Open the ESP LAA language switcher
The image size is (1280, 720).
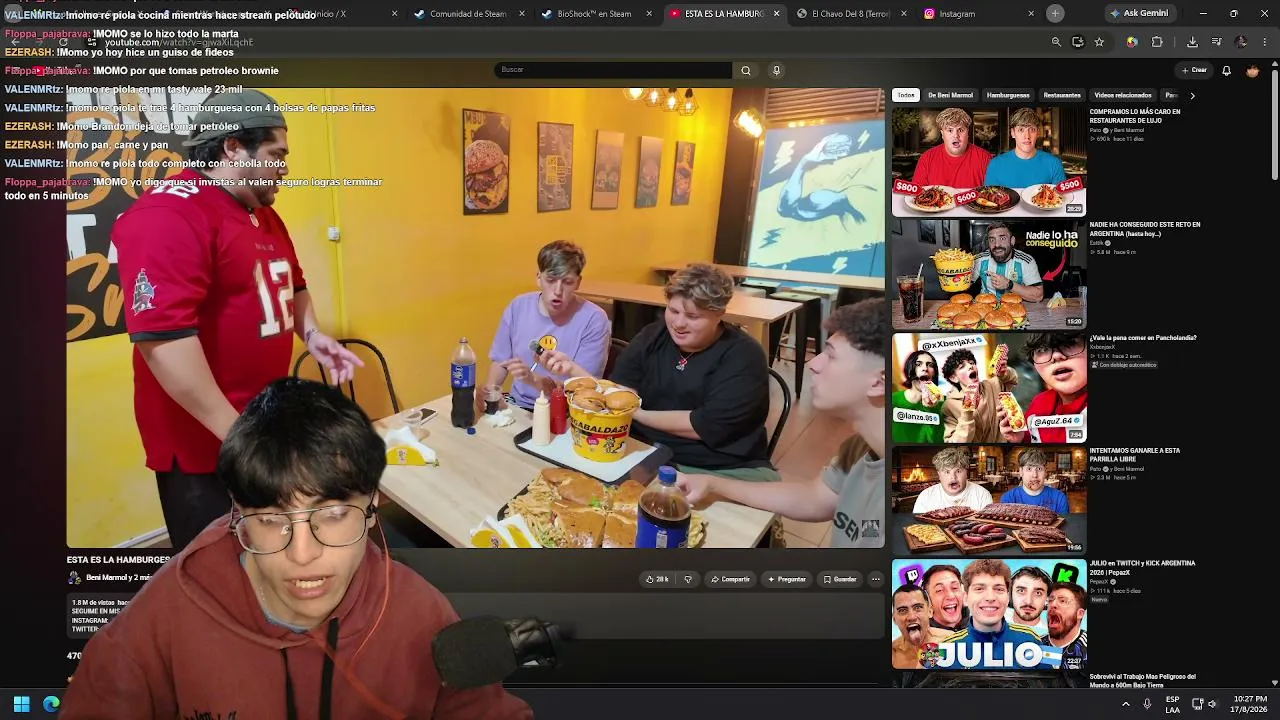click(x=1172, y=704)
